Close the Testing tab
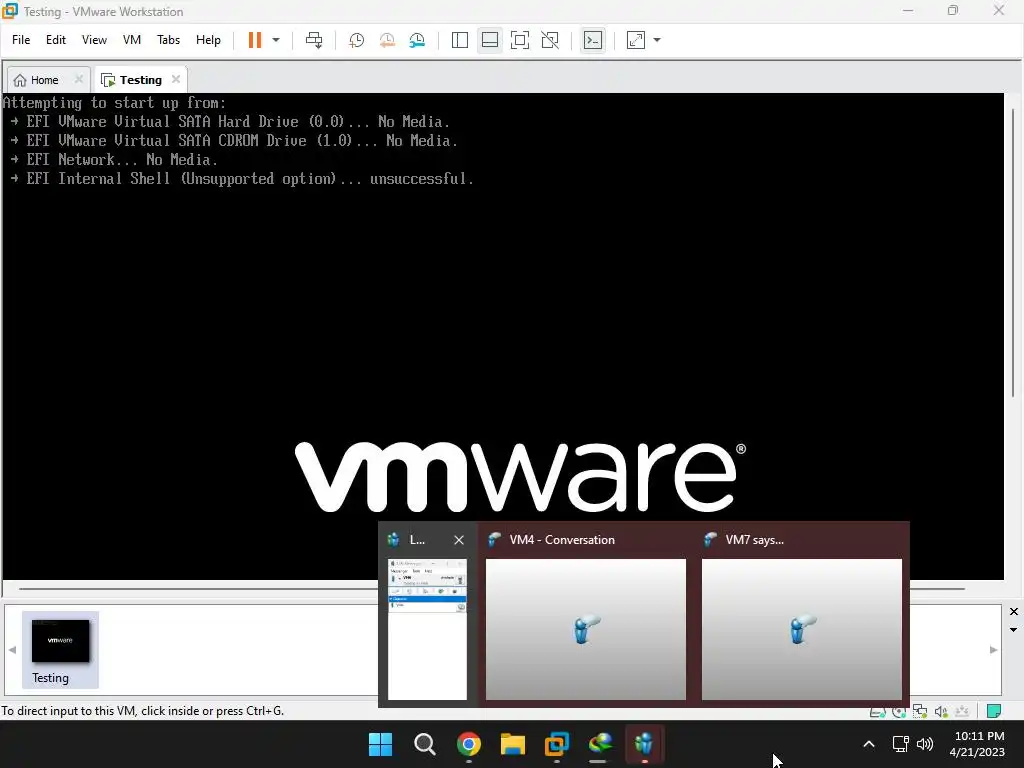 pos(176,79)
